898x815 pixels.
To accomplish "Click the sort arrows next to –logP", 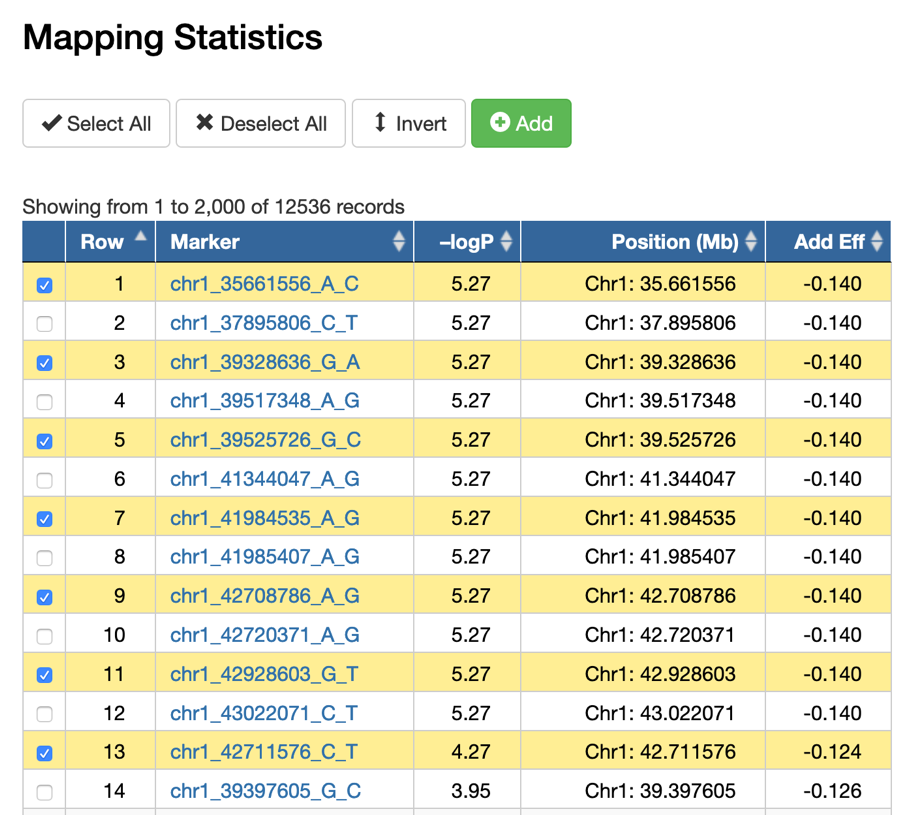I will [x=506, y=242].
